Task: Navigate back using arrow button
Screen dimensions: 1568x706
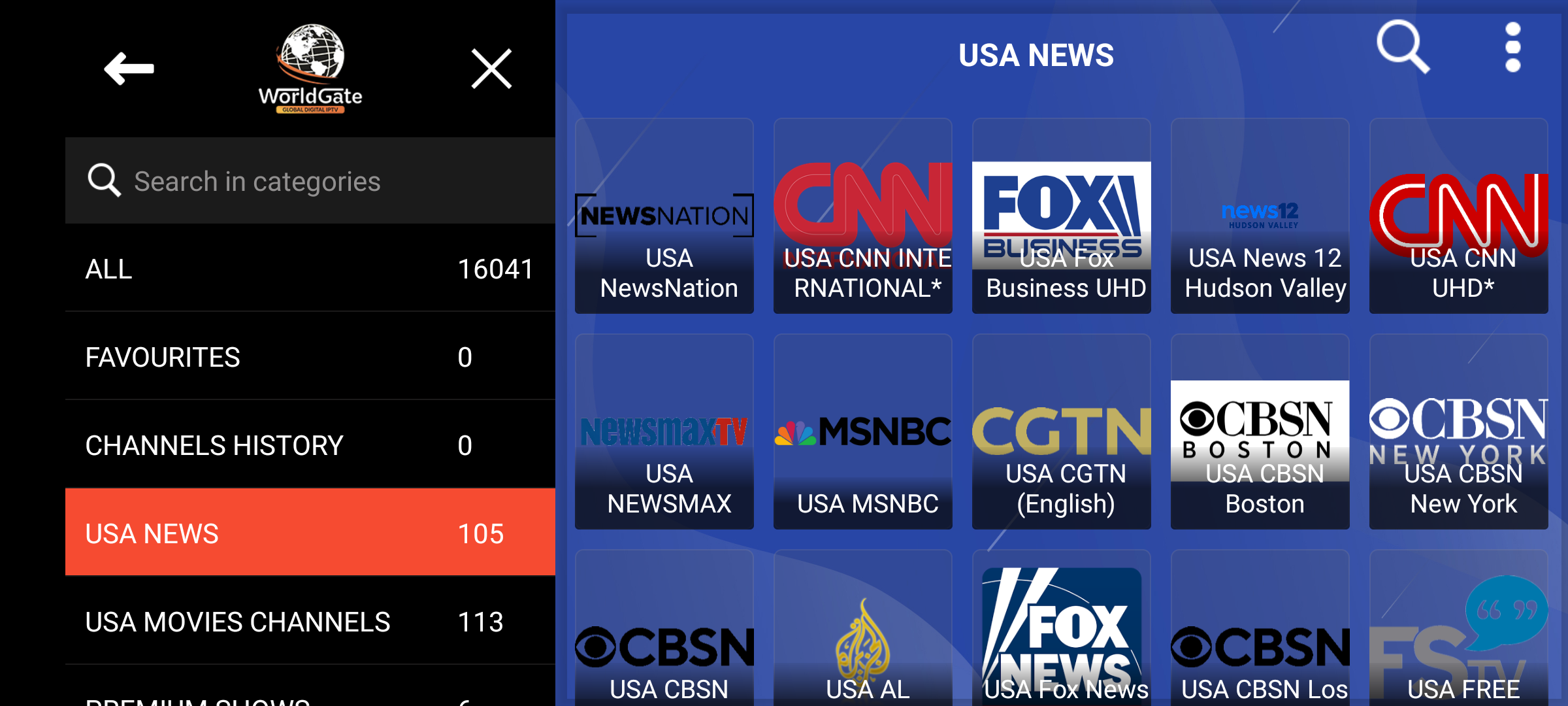Action: point(129,68)
